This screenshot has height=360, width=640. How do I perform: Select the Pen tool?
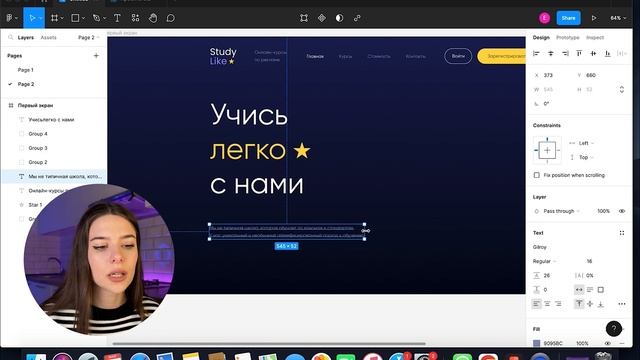pyautogui.click(x=96, y=18)
